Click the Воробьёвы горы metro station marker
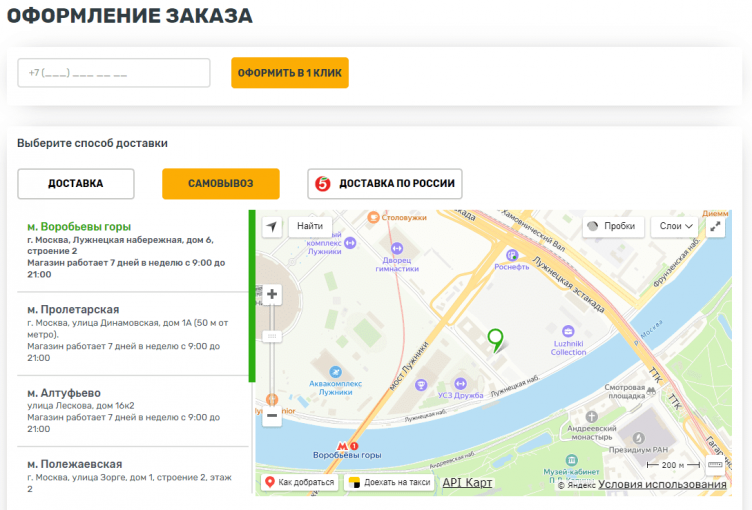Screen dimensions: 752x510 pos(348,446)
